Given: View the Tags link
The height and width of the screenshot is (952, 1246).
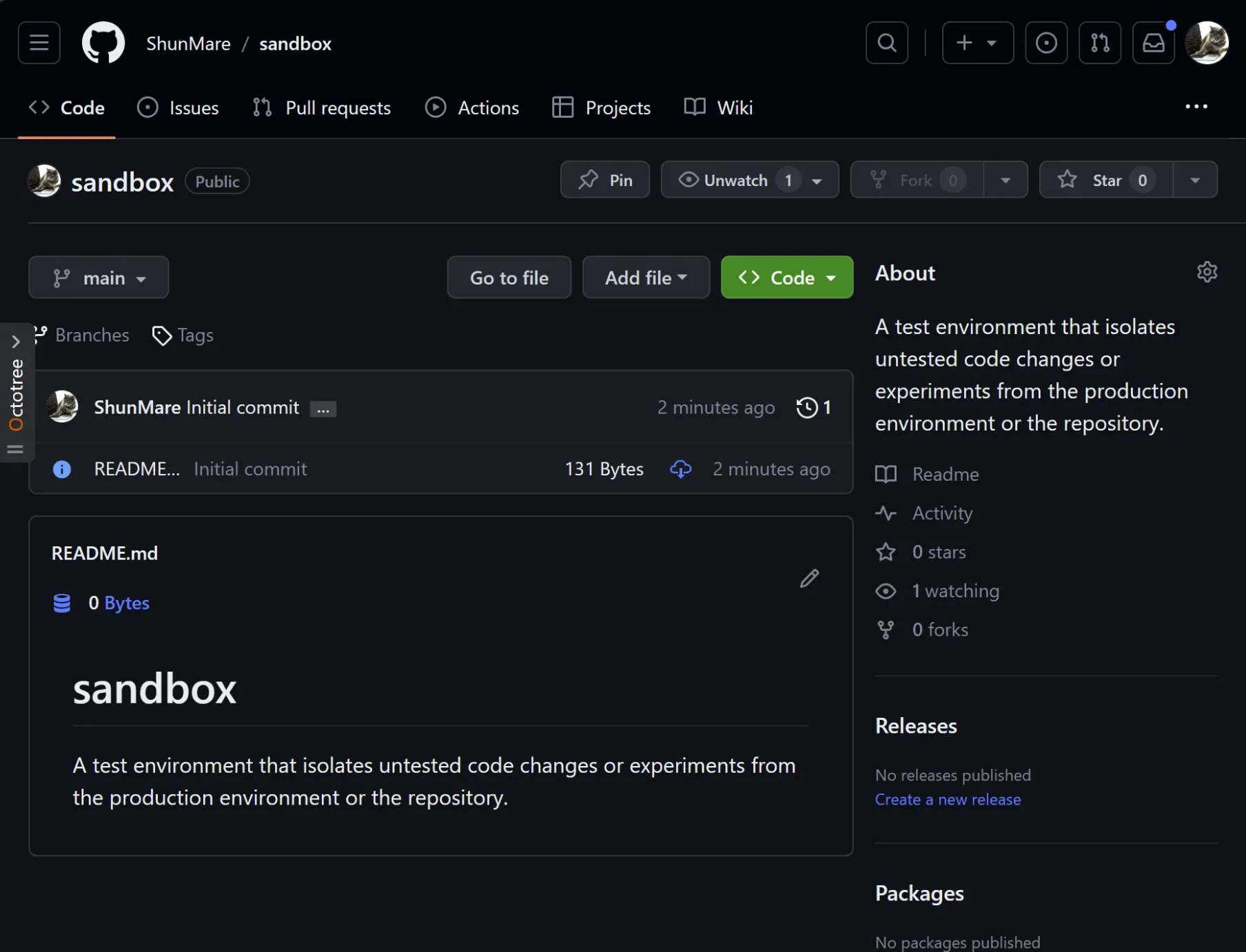Looking at the screenshot, I should click(183, 335).
